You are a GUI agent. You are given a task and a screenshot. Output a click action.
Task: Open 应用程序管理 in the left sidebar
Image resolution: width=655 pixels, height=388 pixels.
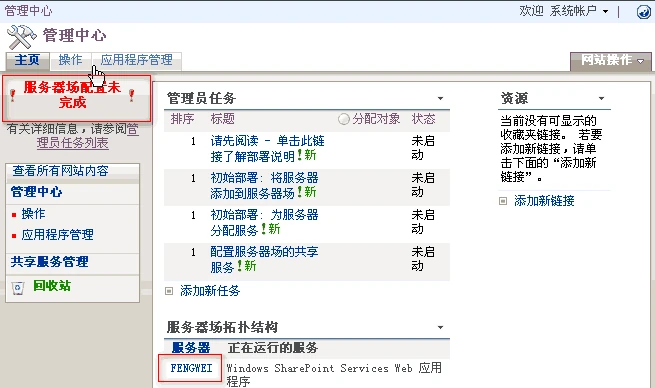[58, 235]
